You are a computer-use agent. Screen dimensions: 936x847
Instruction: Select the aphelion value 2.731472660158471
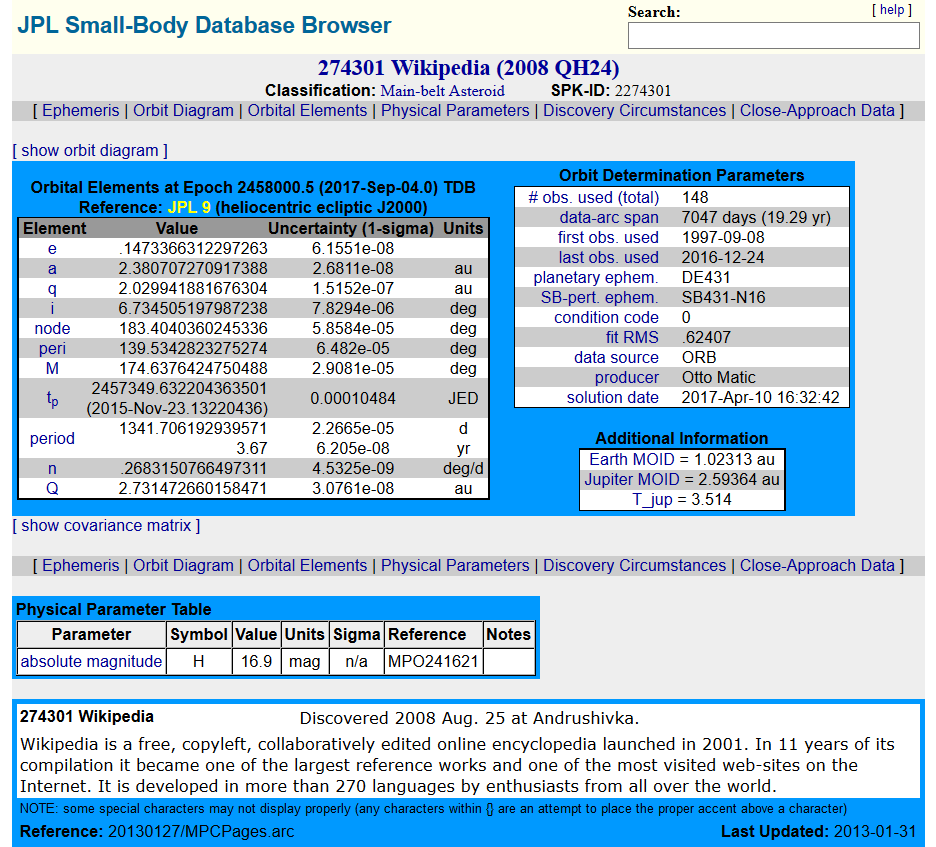(193, 488)
